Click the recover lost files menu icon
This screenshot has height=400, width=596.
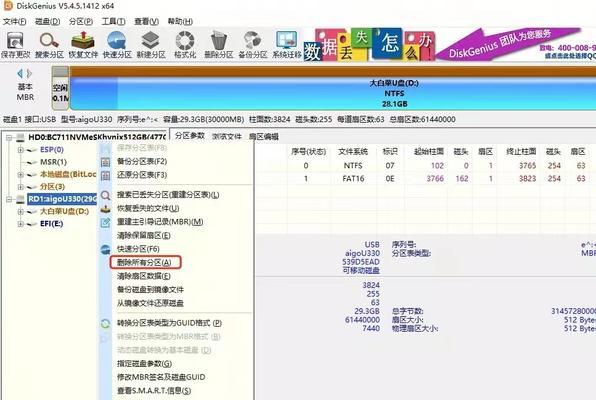tap(105, 209)
